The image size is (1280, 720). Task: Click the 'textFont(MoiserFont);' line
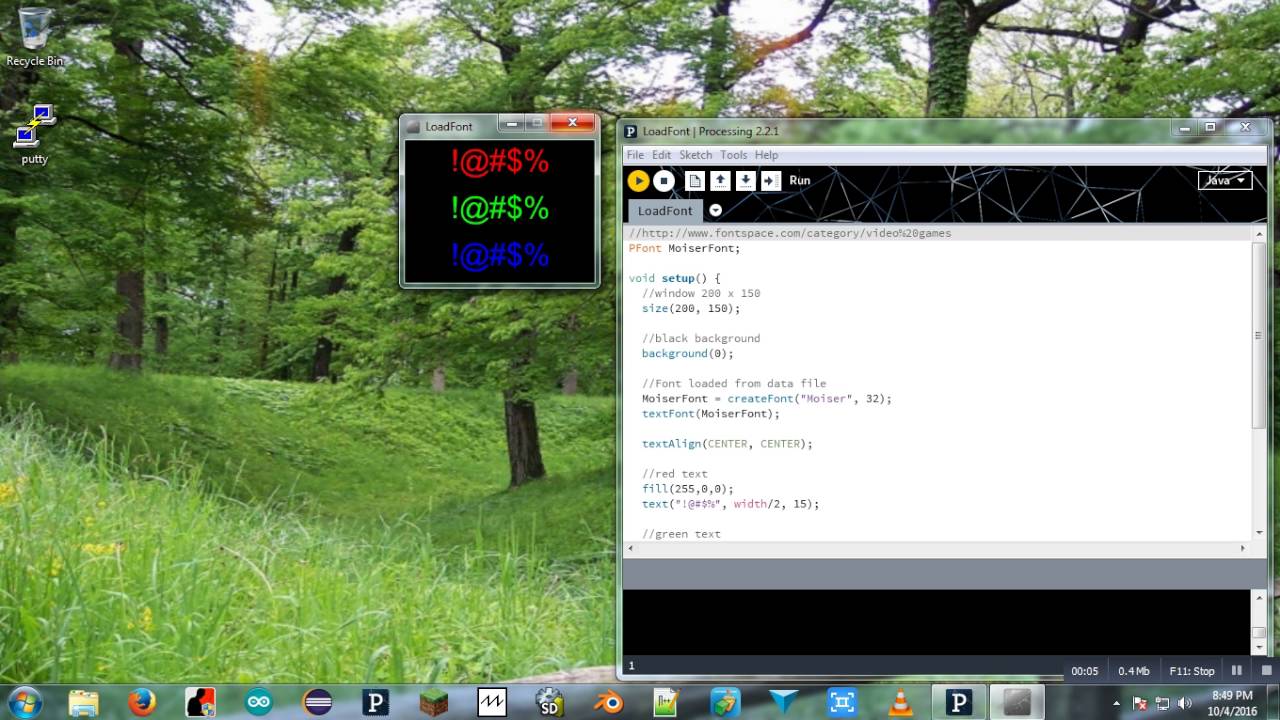pos(710,413)
